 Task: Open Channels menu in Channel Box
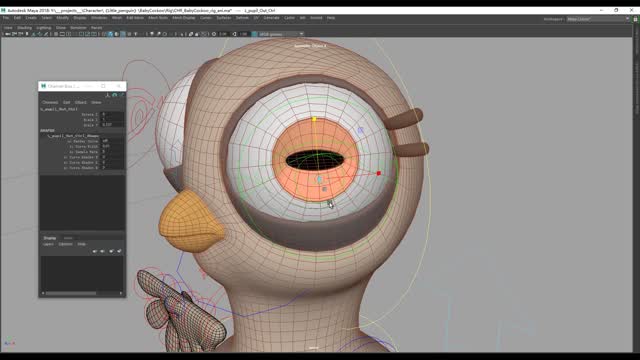point(50,102)
